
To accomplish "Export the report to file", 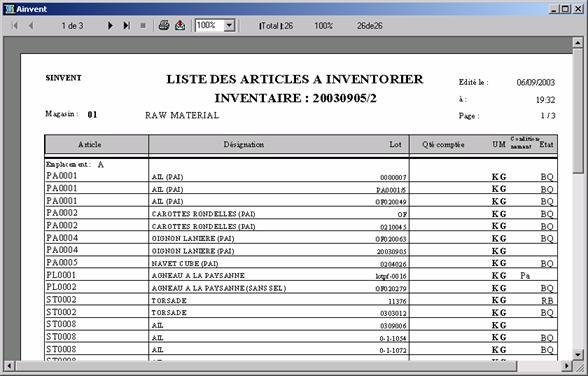I will point(180,25).
